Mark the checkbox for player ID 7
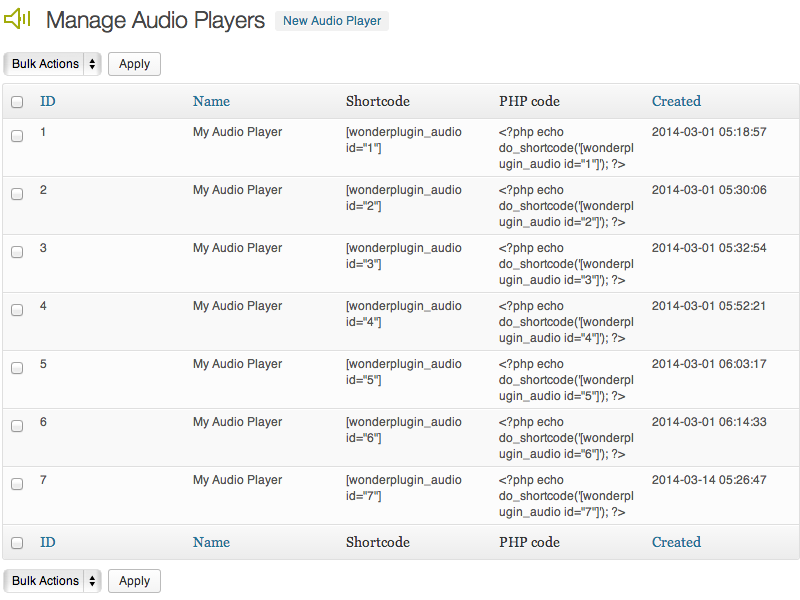The image size is (800, 600). point(17,484)
